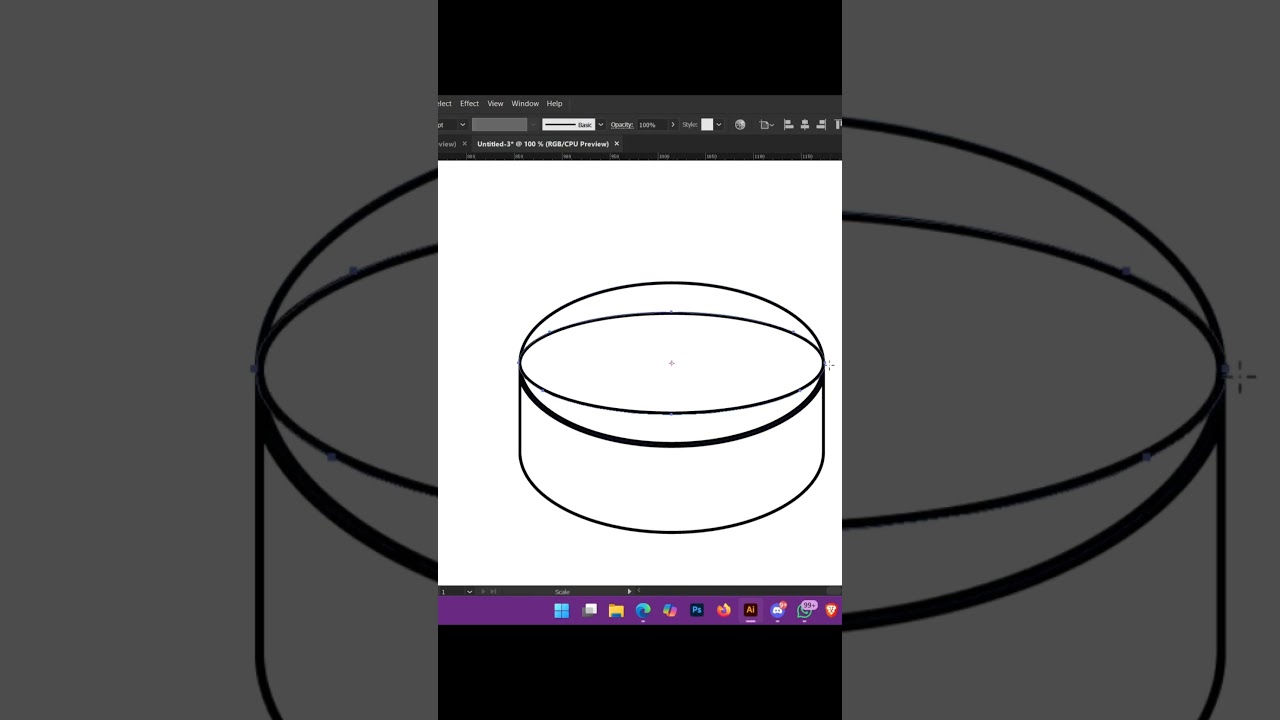Image resolution: width=1280 pixels, height=720 pixels.
Task: Open the Basic brush definition dropdown
Action: [601, 125]
